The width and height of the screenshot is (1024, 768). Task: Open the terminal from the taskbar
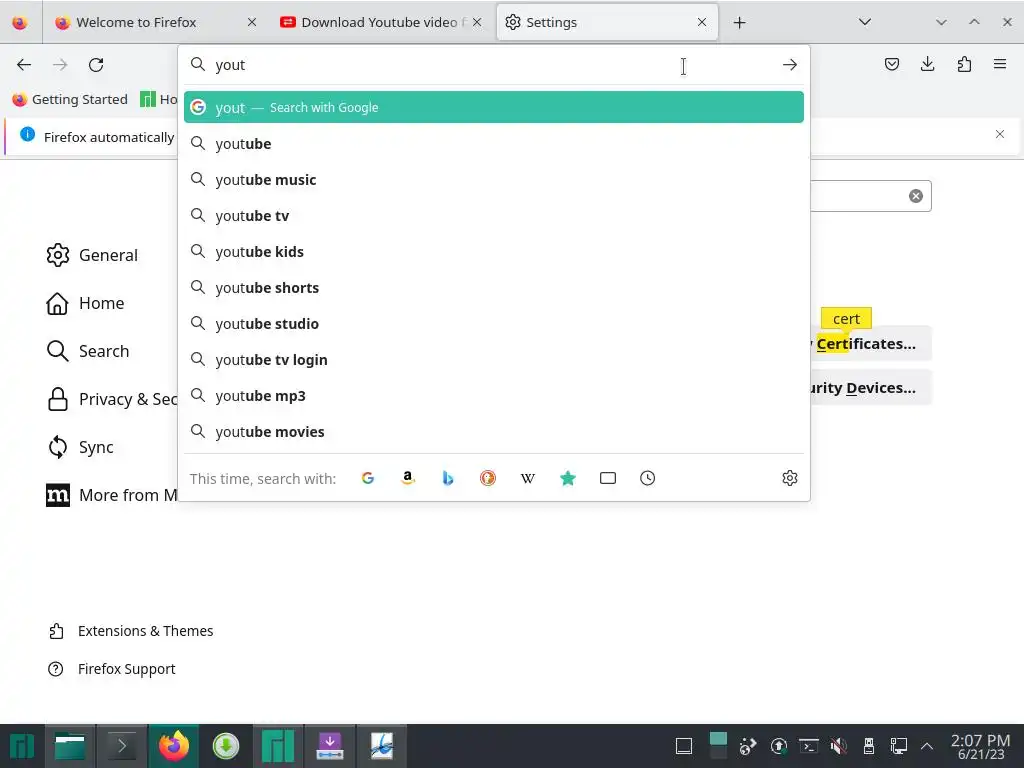(x=121, y=746)
